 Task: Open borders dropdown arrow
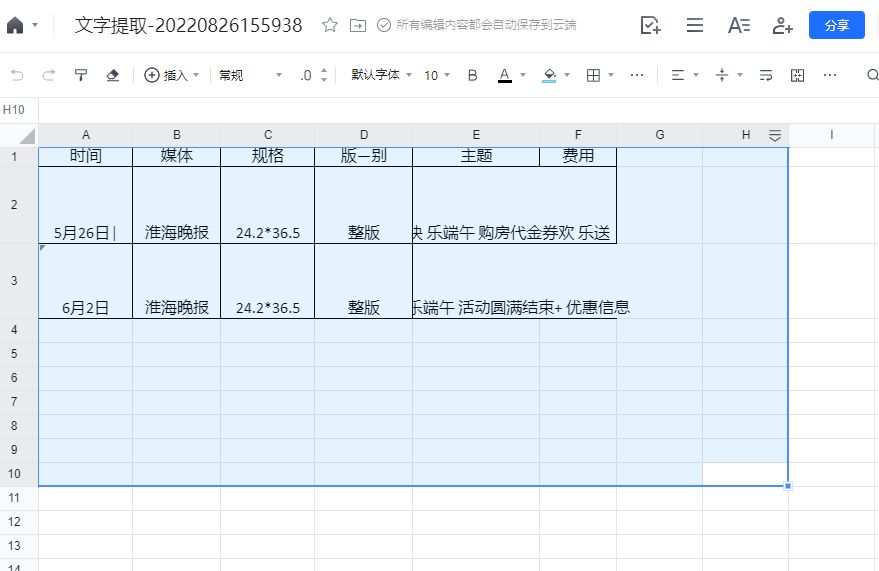(611, 75)
